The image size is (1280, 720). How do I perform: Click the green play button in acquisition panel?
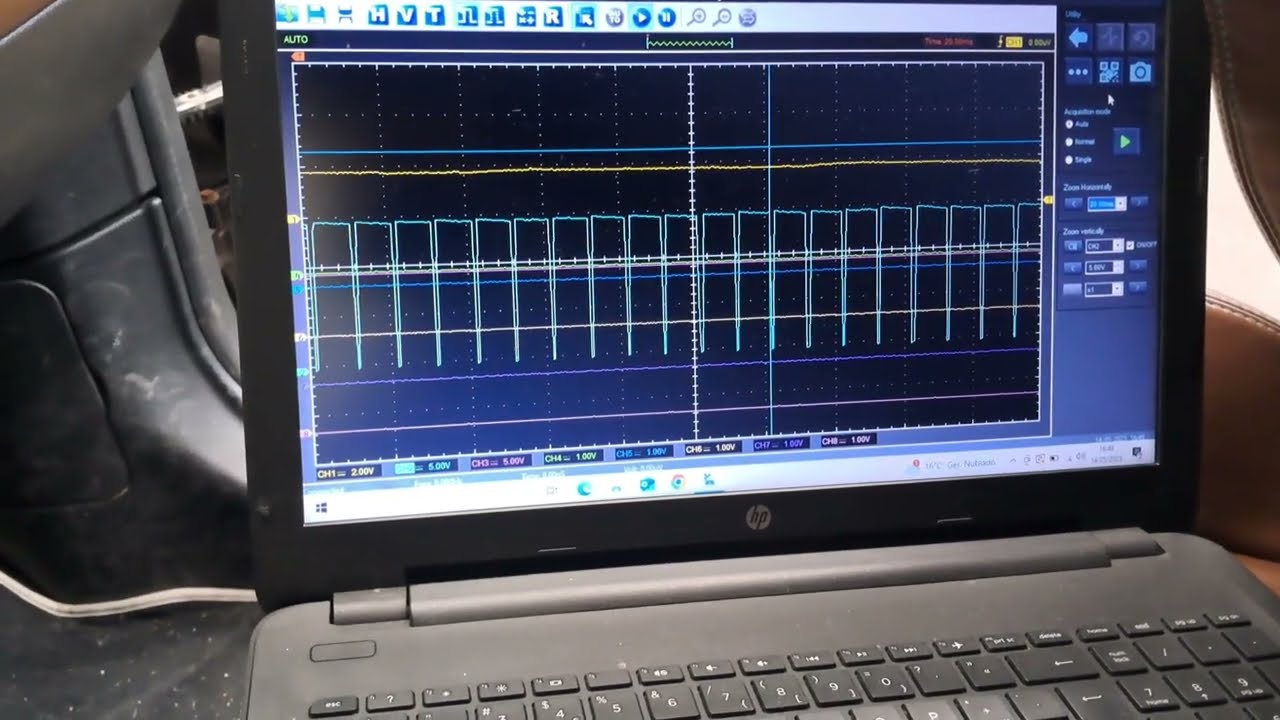1125,142
